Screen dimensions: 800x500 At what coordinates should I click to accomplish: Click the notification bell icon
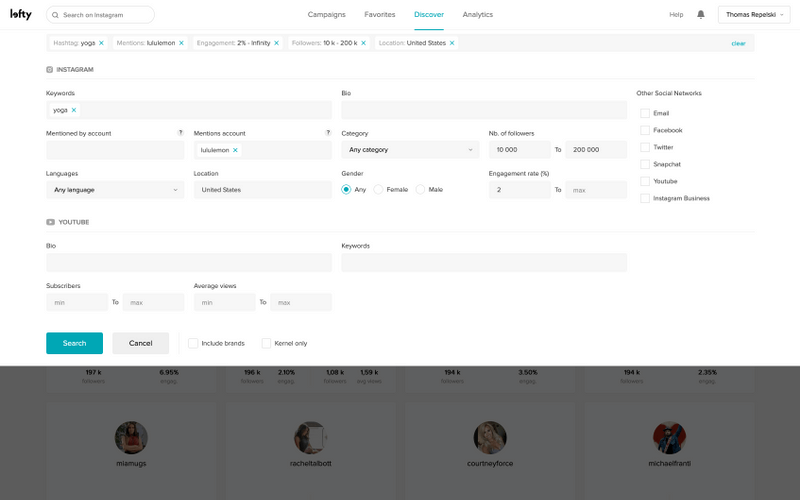(x=701, y=15)
